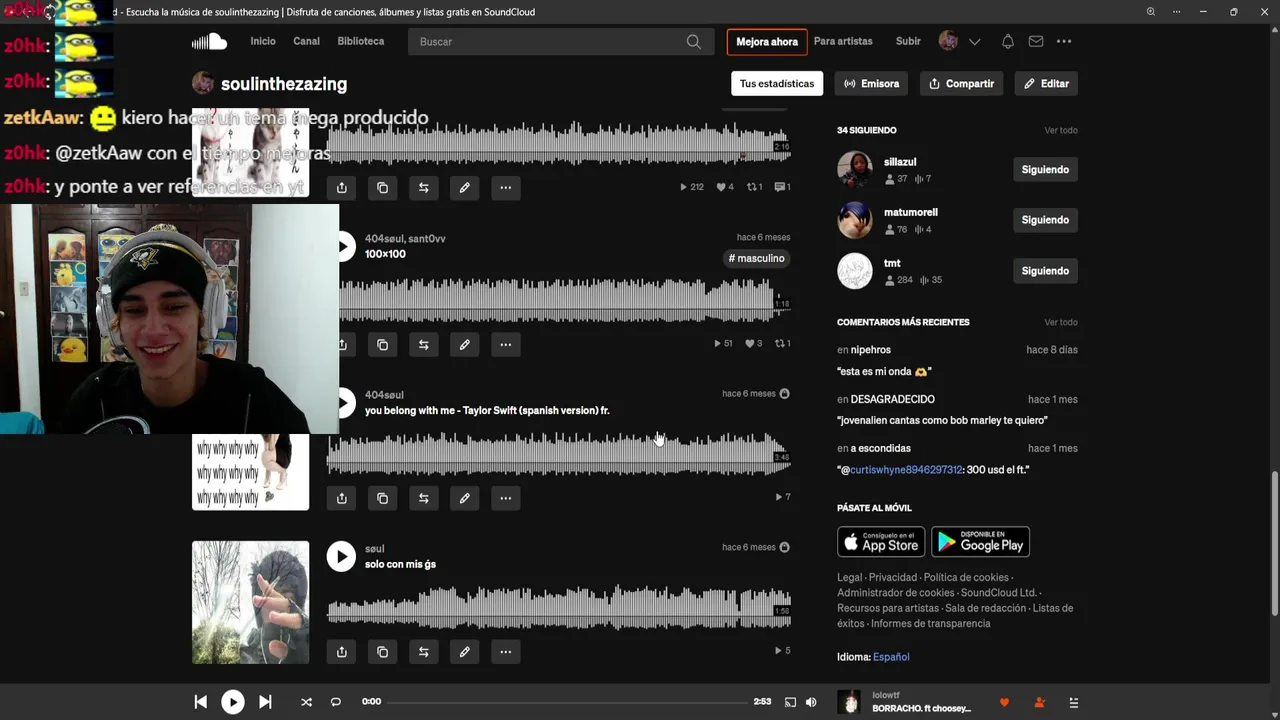The width and height of the screenshot is (1280, 720).
Task: Open Para artistas menu item
Action: pyautogui.click(x=843, y=41)
